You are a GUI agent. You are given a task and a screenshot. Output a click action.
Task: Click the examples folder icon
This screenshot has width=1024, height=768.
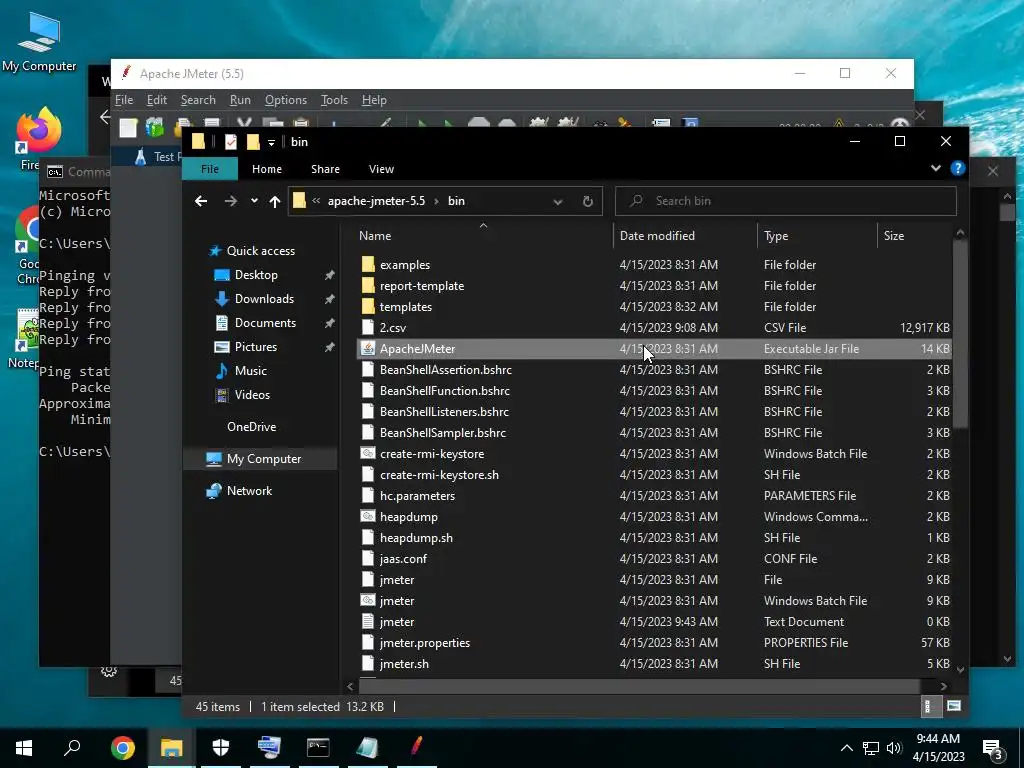click(x=368, y=264)
